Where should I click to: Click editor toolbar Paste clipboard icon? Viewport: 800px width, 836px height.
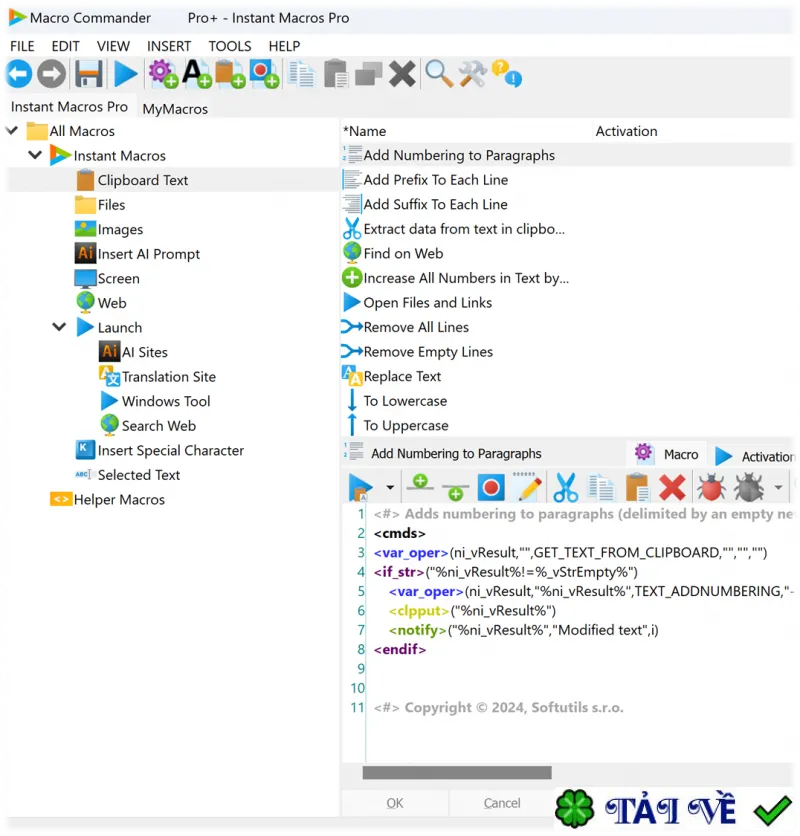coord(637,487)
